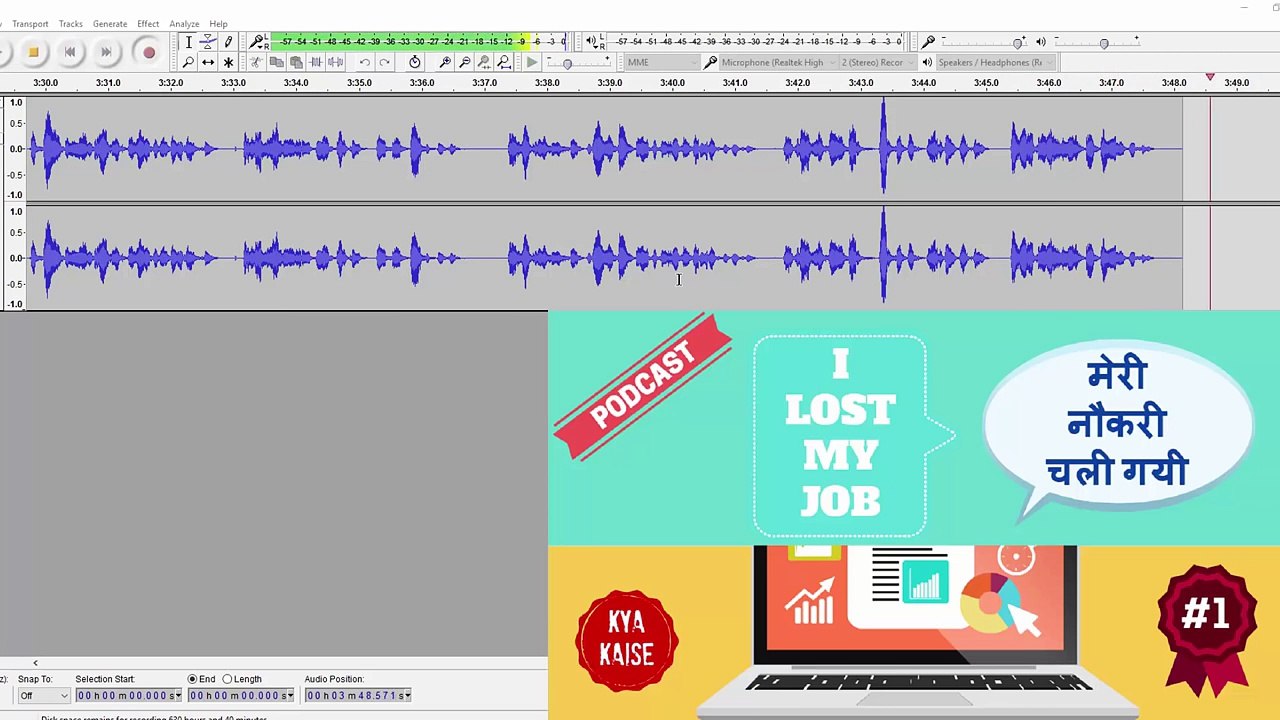1280x720 pixels.
Task: Click the microphone icon in mixer toolbar
Action: click(x=929, y=41)
